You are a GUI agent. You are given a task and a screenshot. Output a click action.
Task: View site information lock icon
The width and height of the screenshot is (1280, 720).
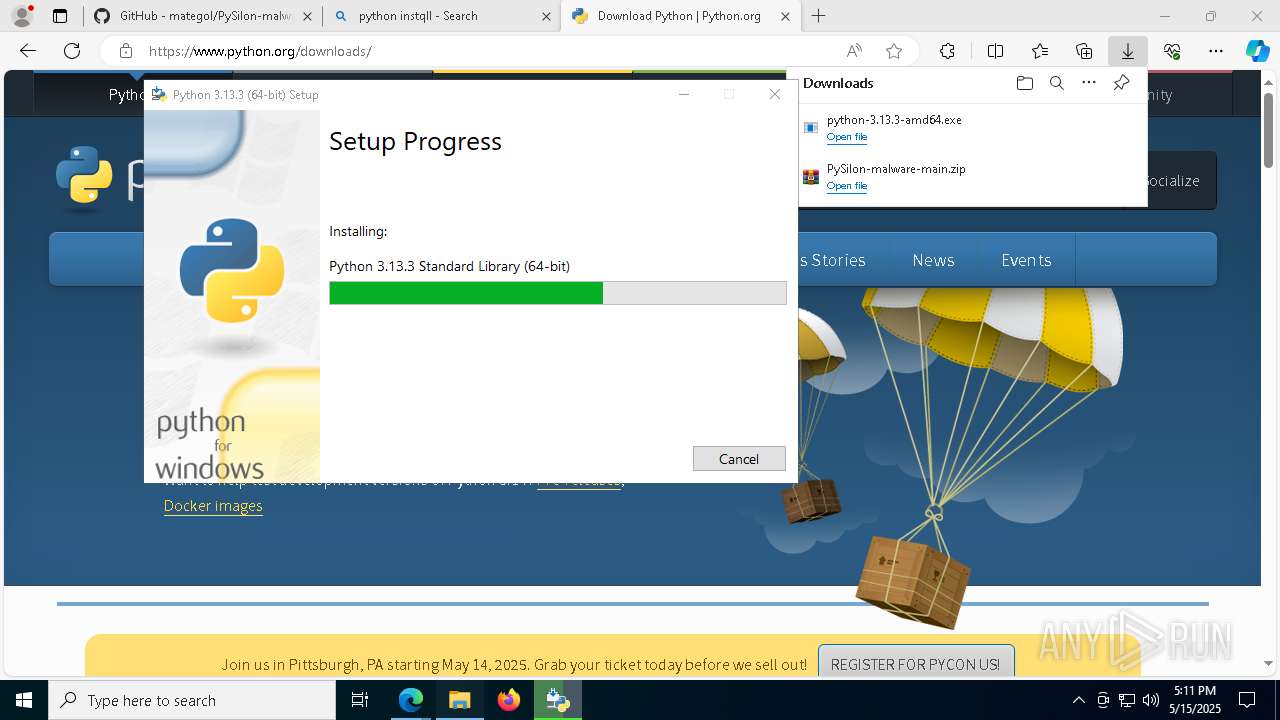coord(125,51)
